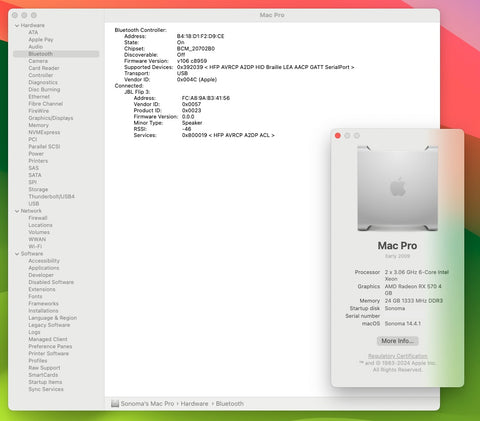Select Managed Client entry

[x=48, y=339]
